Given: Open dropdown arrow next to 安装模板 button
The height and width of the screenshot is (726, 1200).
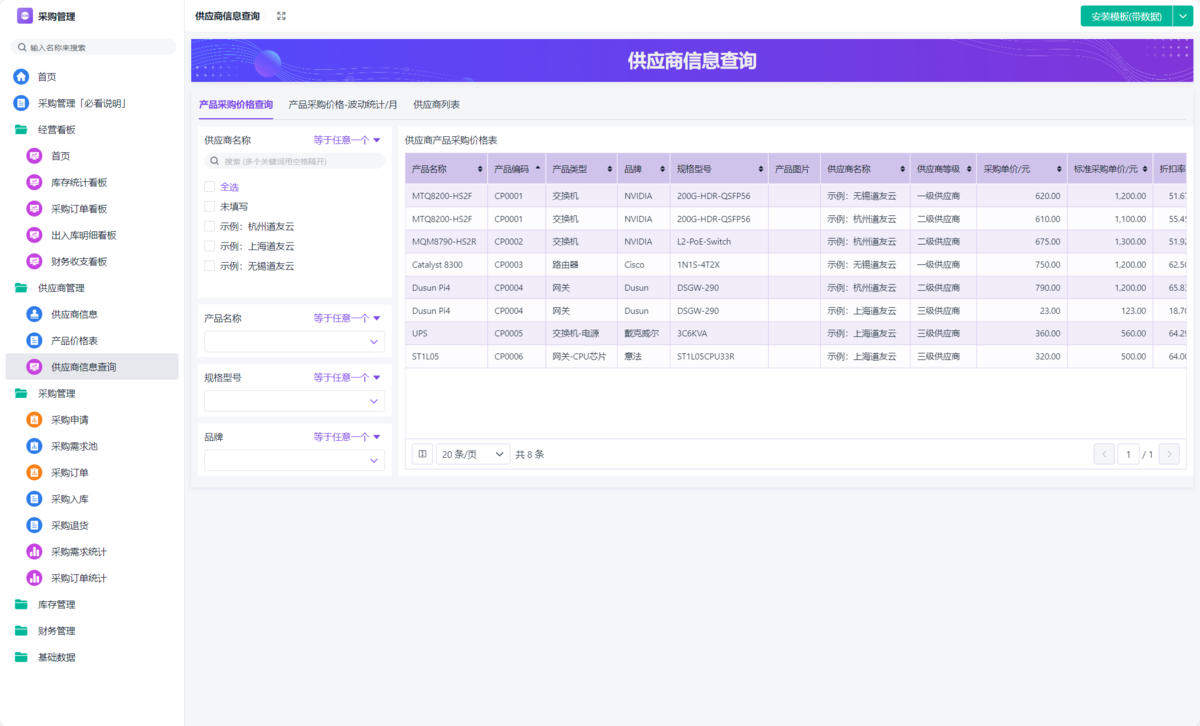Looking at the screenshot, I should (x=1182, y=16).
